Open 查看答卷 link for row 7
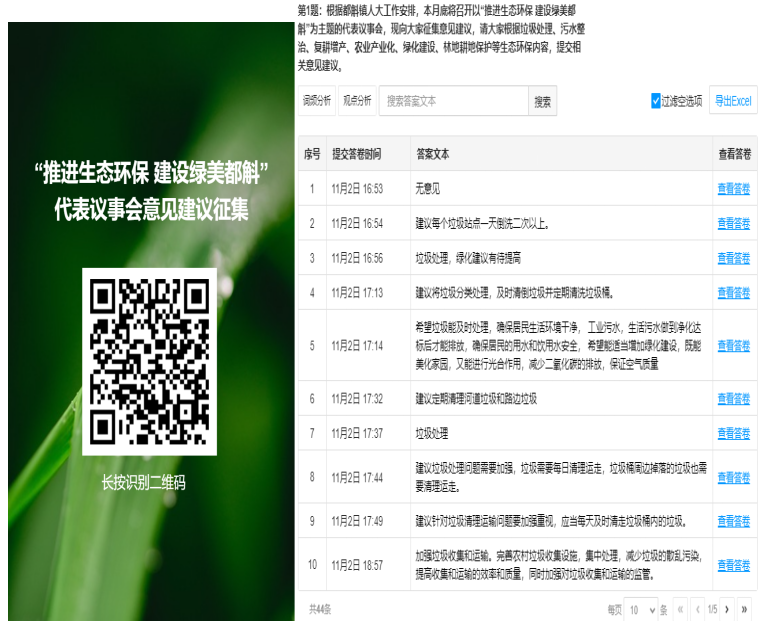Viewport: 760px width, 630px height. click(x=734, y=433)
